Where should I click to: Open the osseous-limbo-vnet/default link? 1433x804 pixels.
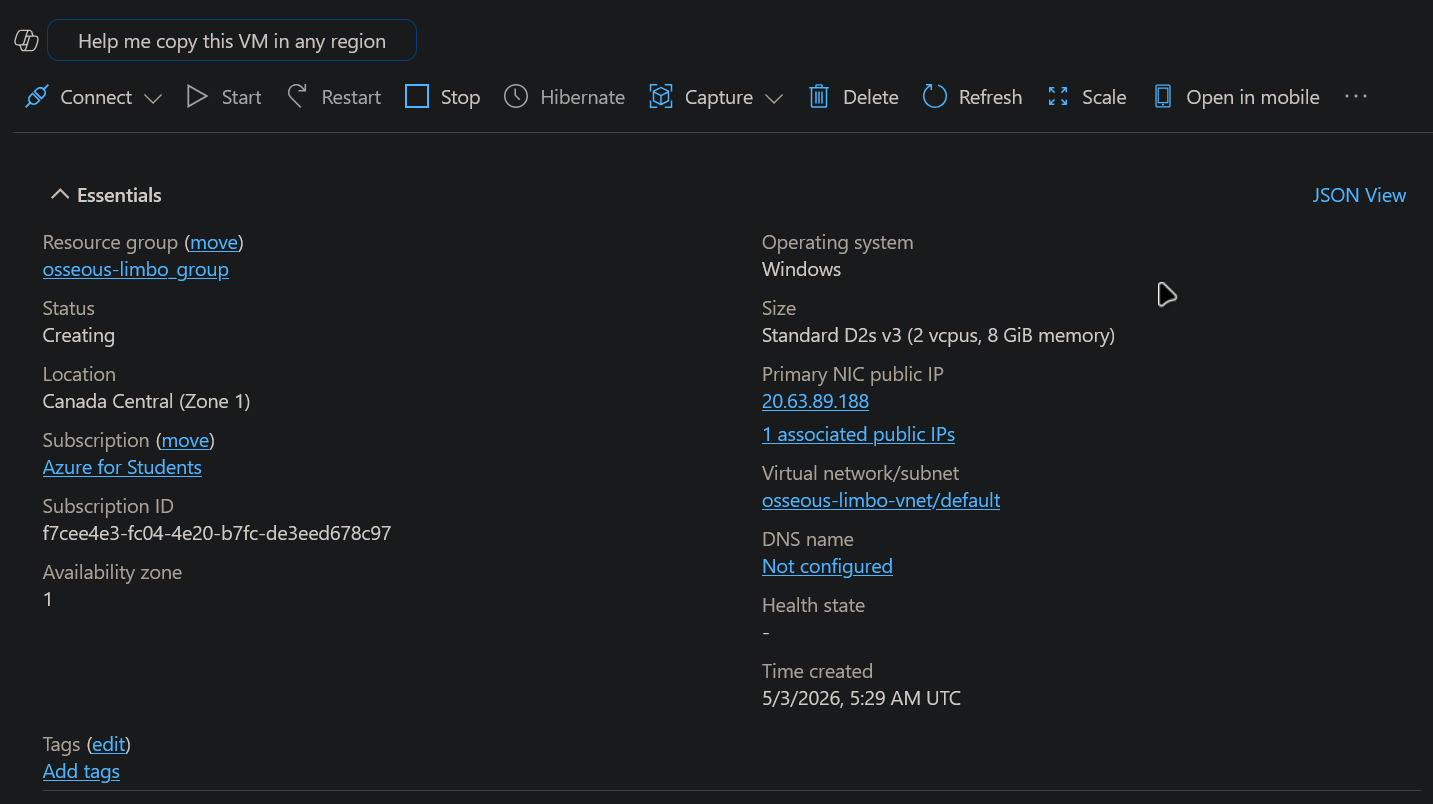881,500
